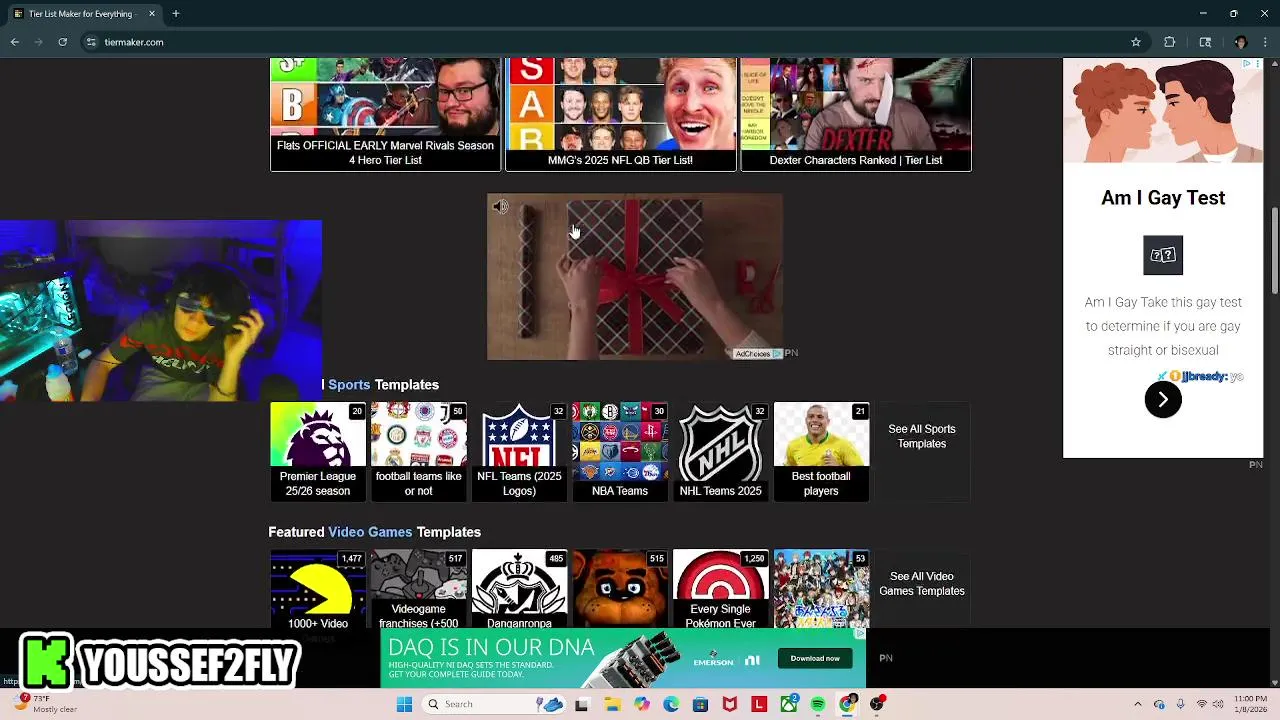Click the quiz icon in sidebar ad

(x=1163, y=255)
